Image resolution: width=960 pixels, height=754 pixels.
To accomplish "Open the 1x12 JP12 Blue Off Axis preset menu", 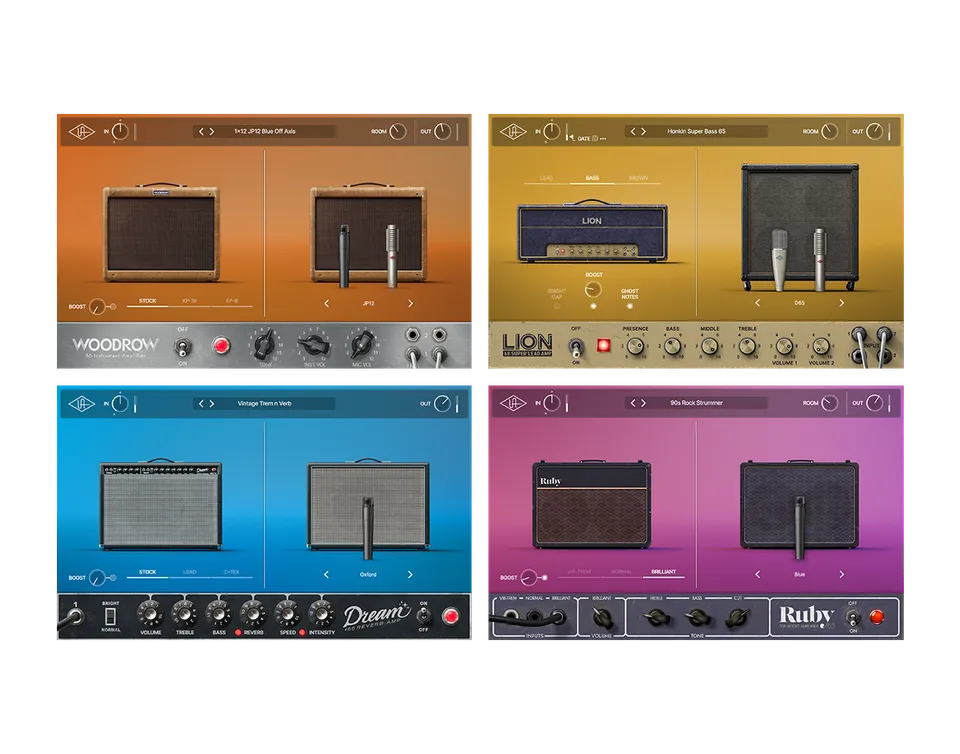I will click(x=264, y=132).
